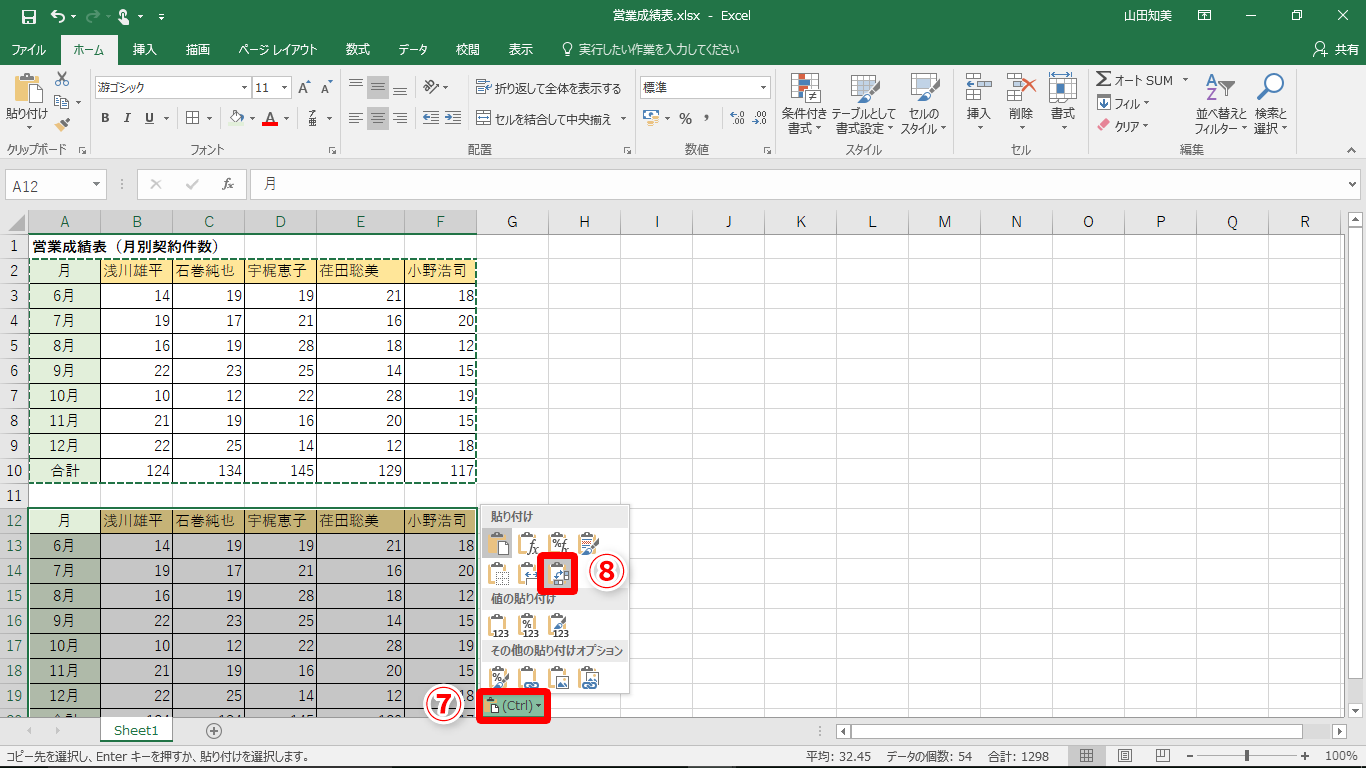This screenshot has width=1366, height=768.
Task: Open the font size dropdown
Action: tap(285, 88)
